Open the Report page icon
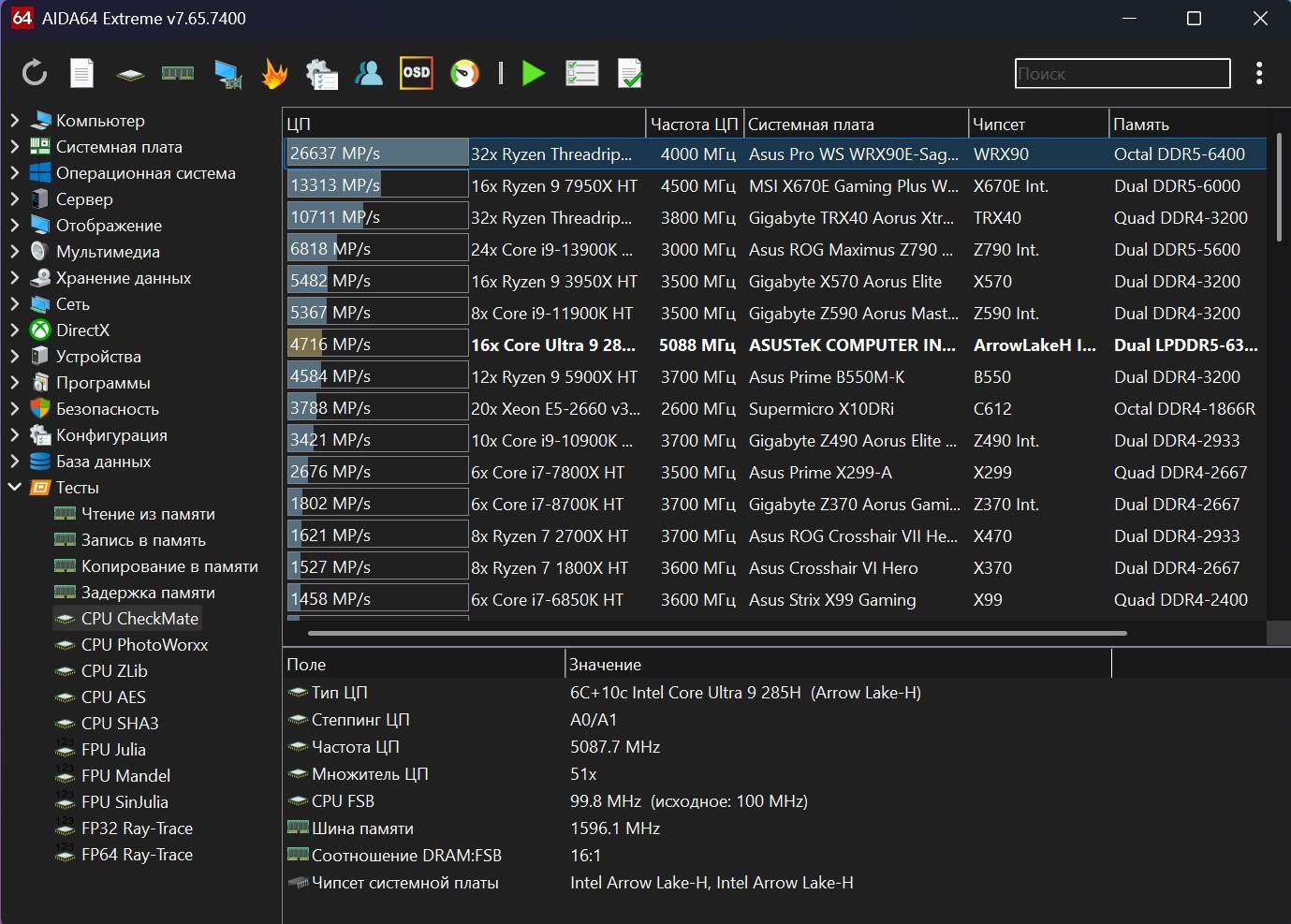The height and width of the screenshot is (924, 1291). (x=82, y=73)
